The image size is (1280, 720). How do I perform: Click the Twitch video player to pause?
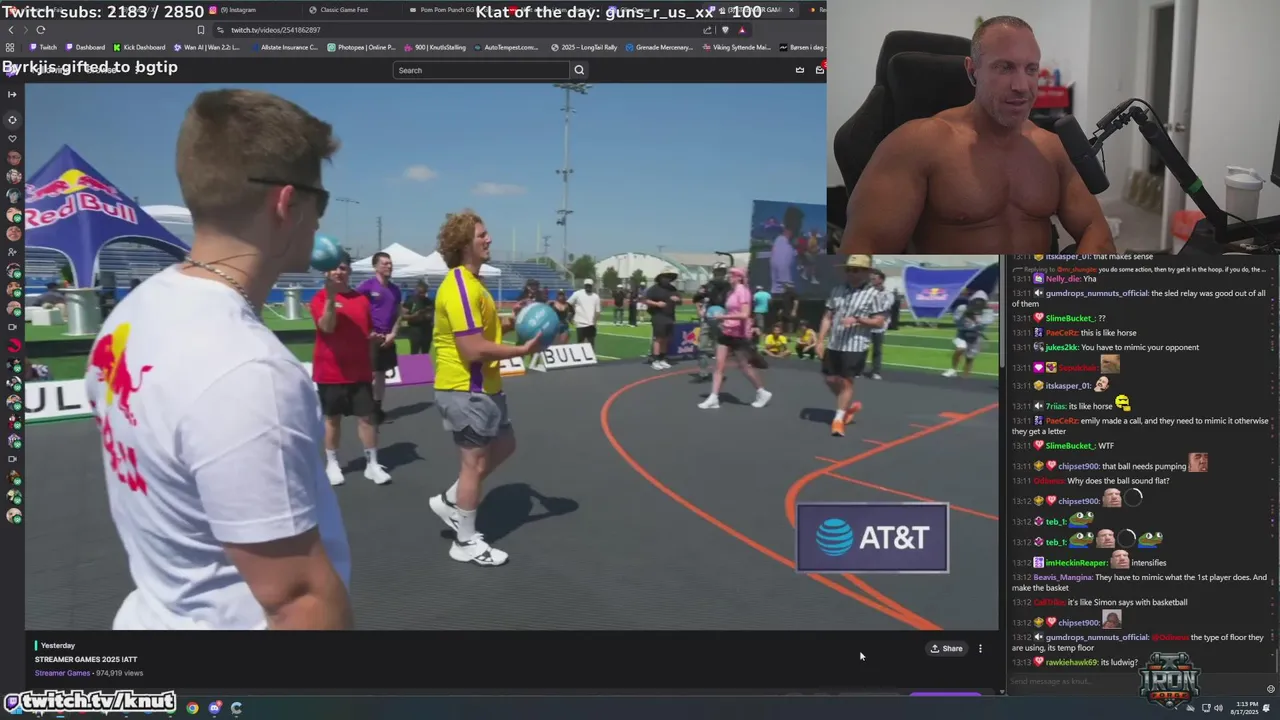[512, 356]
